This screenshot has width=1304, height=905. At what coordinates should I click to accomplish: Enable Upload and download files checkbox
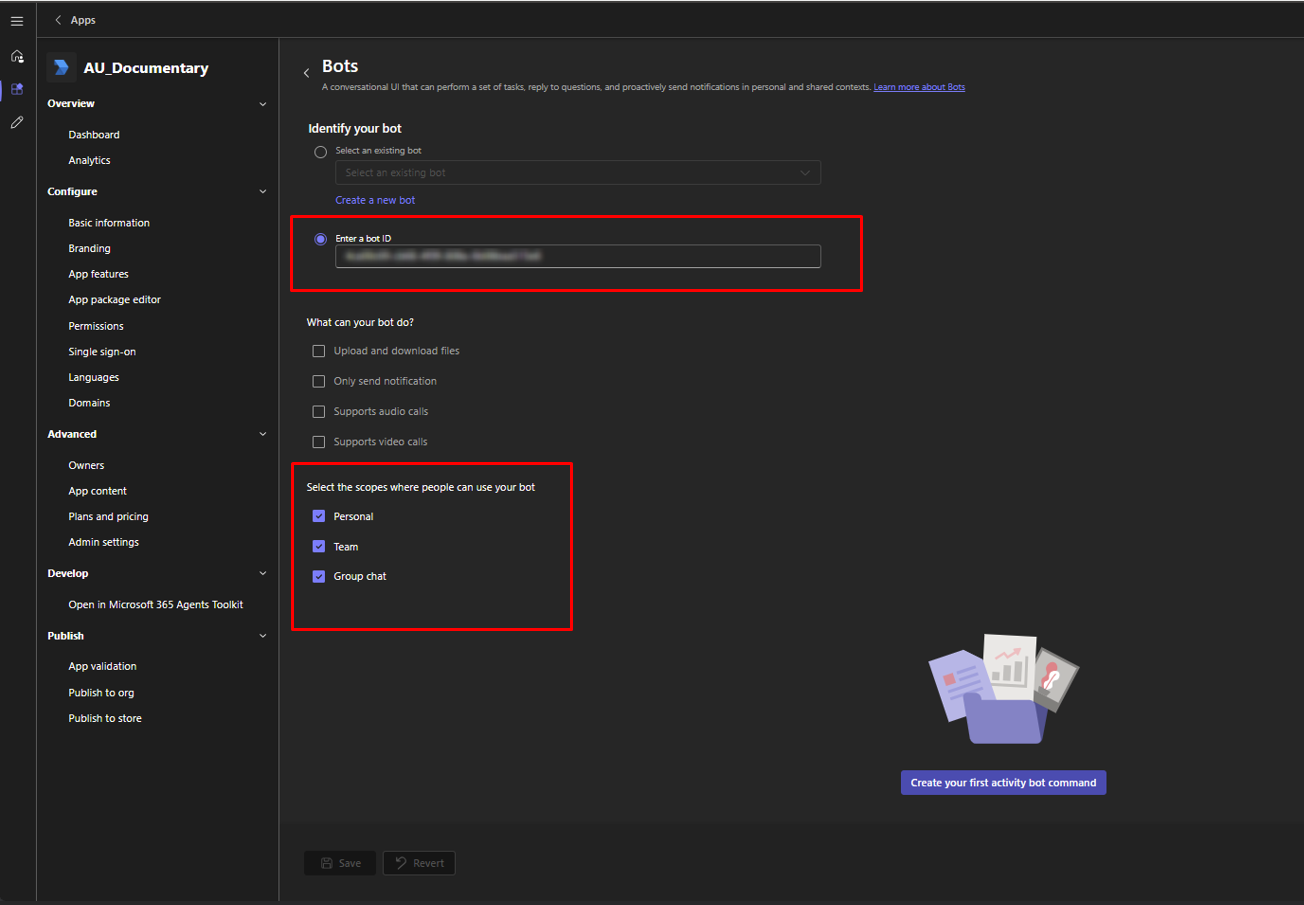(319, 351)
